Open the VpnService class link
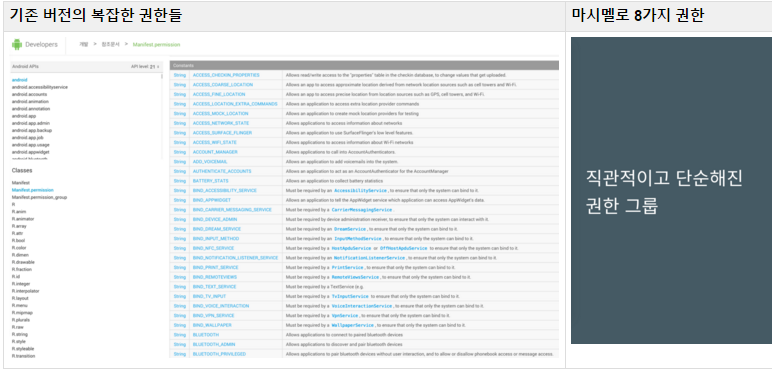The image size is (774, 372). tap(345, 316)
